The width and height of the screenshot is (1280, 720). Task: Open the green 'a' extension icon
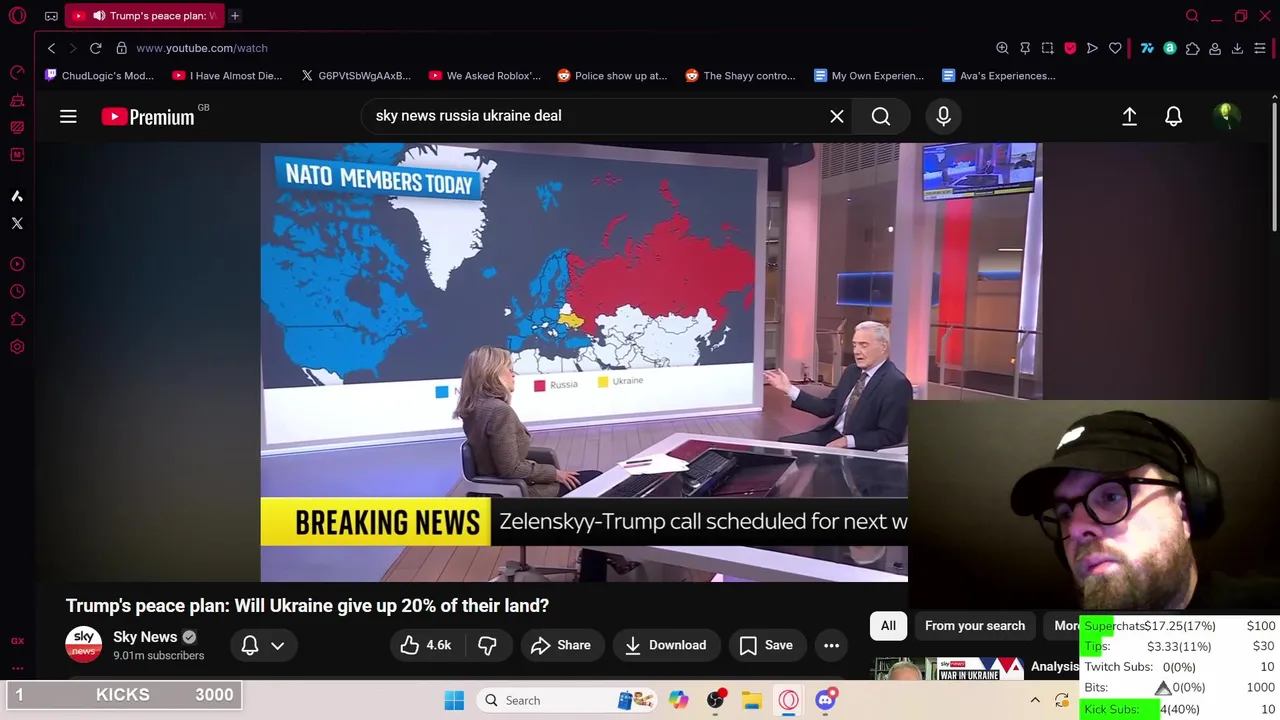1169,48
